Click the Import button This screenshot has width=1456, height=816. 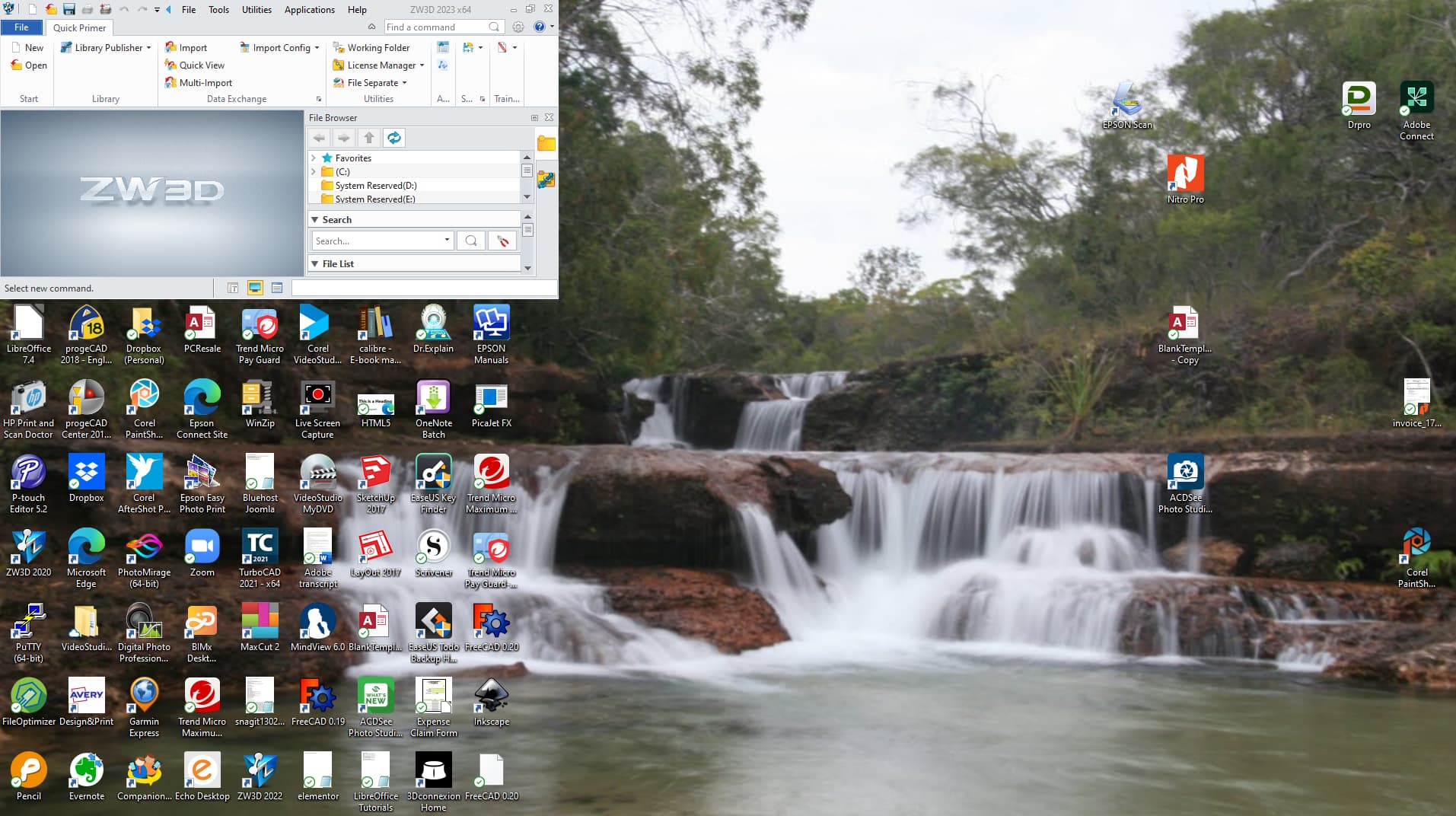click(186, 48)
